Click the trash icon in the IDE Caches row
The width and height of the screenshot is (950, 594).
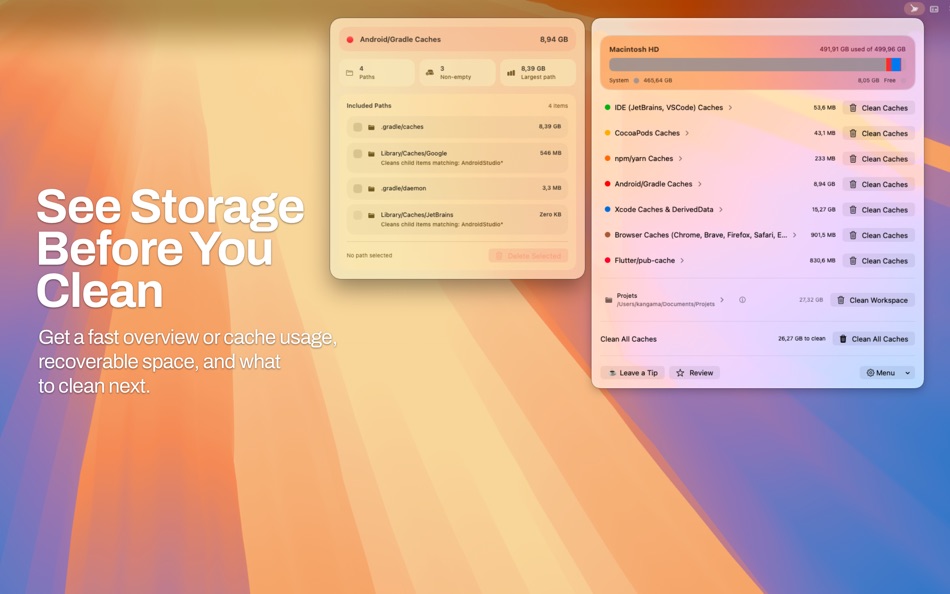point(853,108)
